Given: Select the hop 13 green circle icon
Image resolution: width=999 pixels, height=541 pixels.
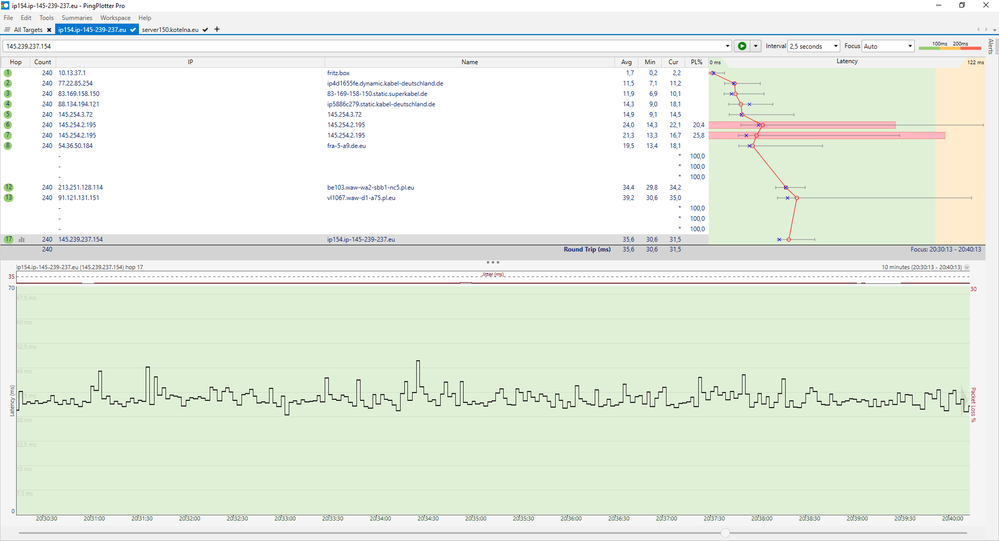Looking at the screenshot, I should pyautogui.click(x=8, y=198).
